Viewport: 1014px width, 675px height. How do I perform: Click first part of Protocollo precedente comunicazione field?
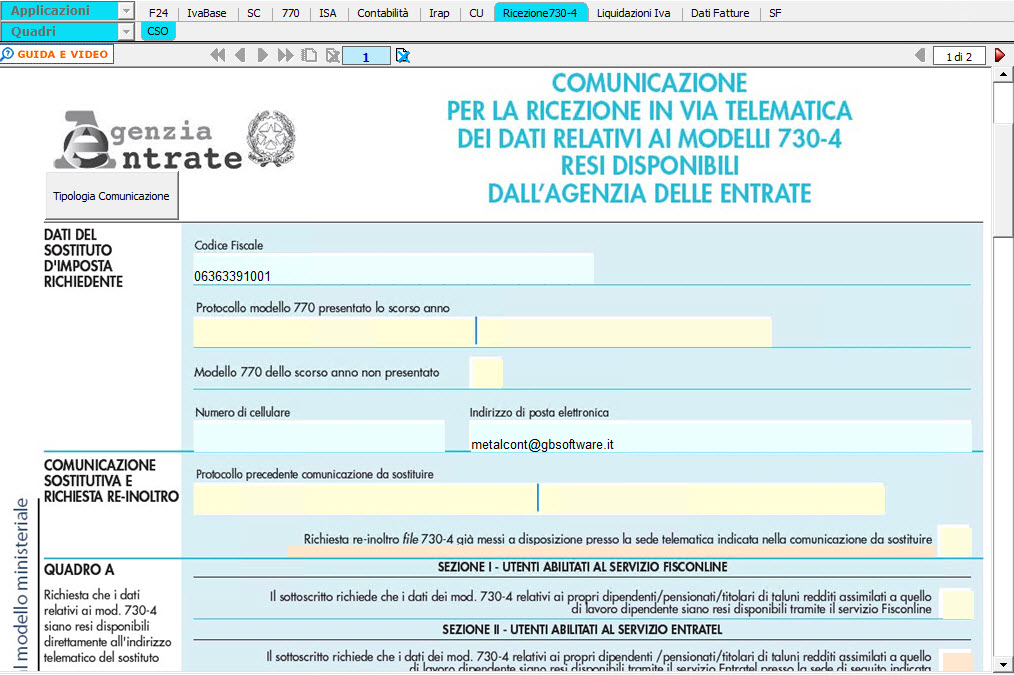pos(365,498)
